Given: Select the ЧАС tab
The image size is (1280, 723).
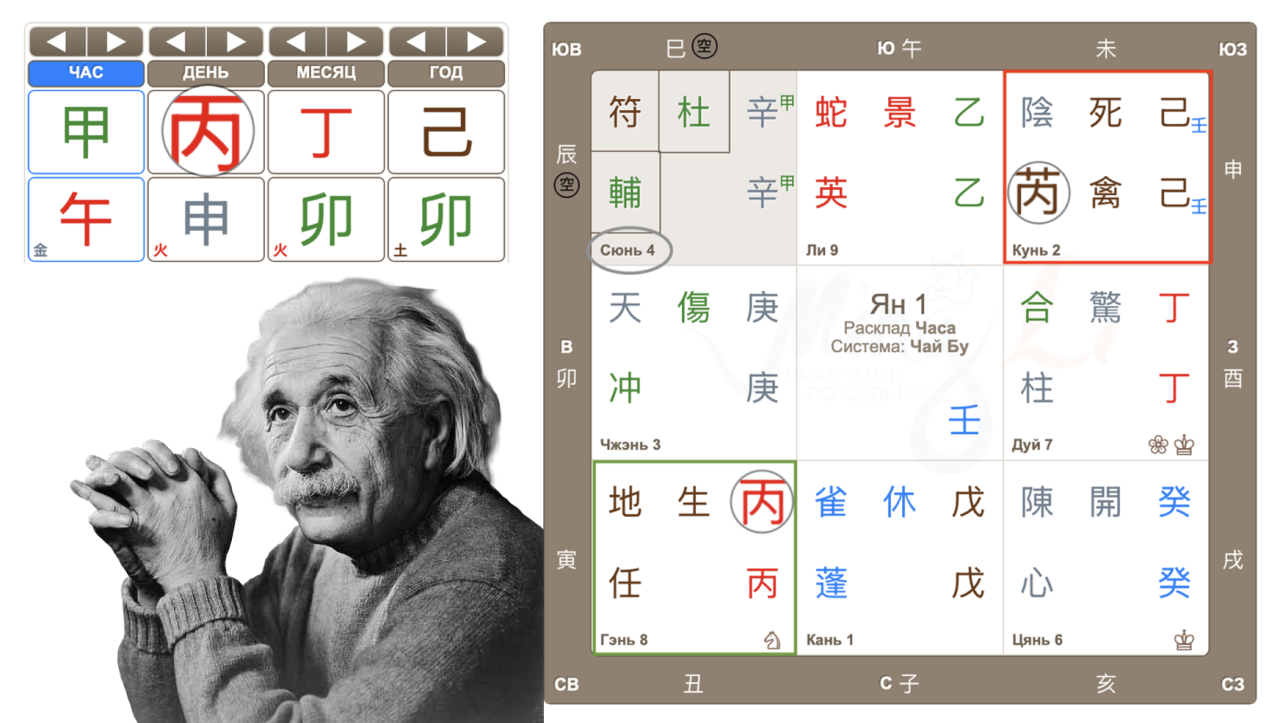Looking at the screenshot, I should pos(86,73).
